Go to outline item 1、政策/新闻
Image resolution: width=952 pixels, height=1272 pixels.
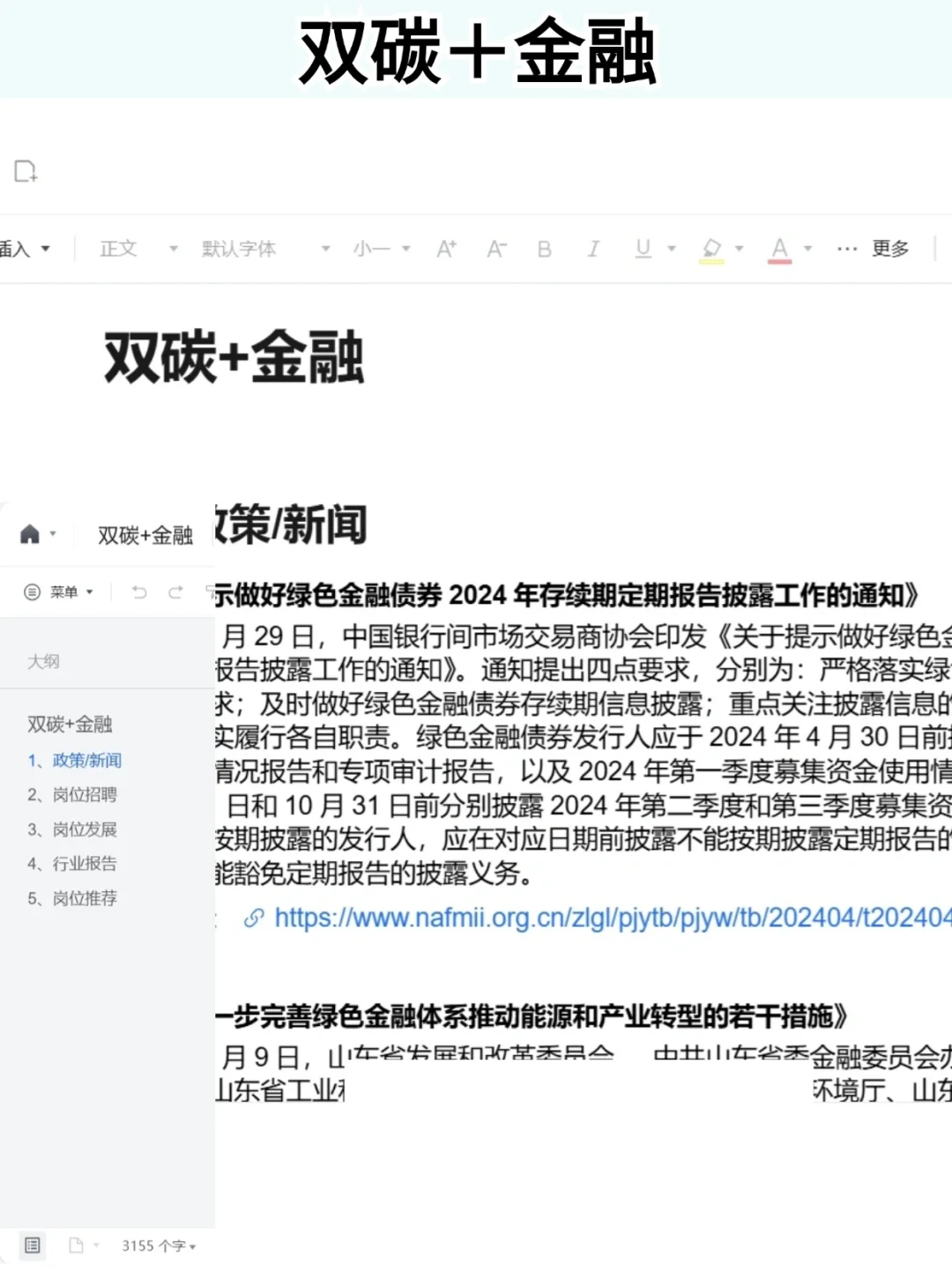[x=74, y=760]
